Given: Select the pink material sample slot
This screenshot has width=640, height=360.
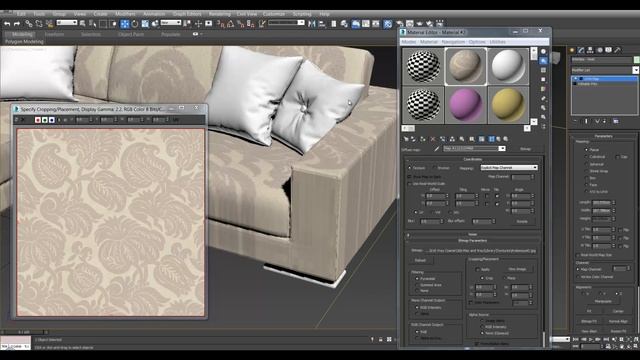Looking at the screenshot, I should click(466, 104).
